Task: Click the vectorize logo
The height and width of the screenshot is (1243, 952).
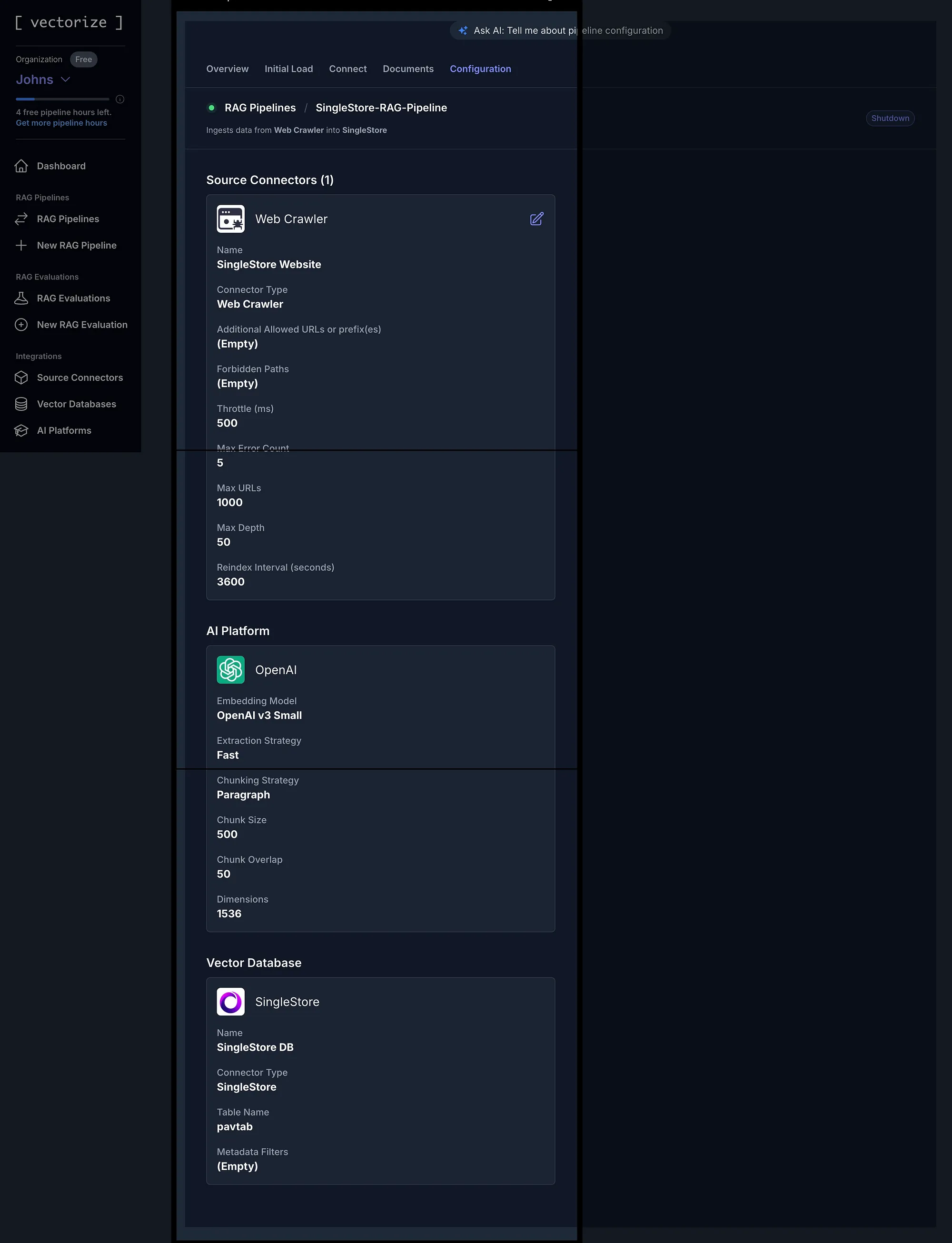Action: click(x=69, y=23)
